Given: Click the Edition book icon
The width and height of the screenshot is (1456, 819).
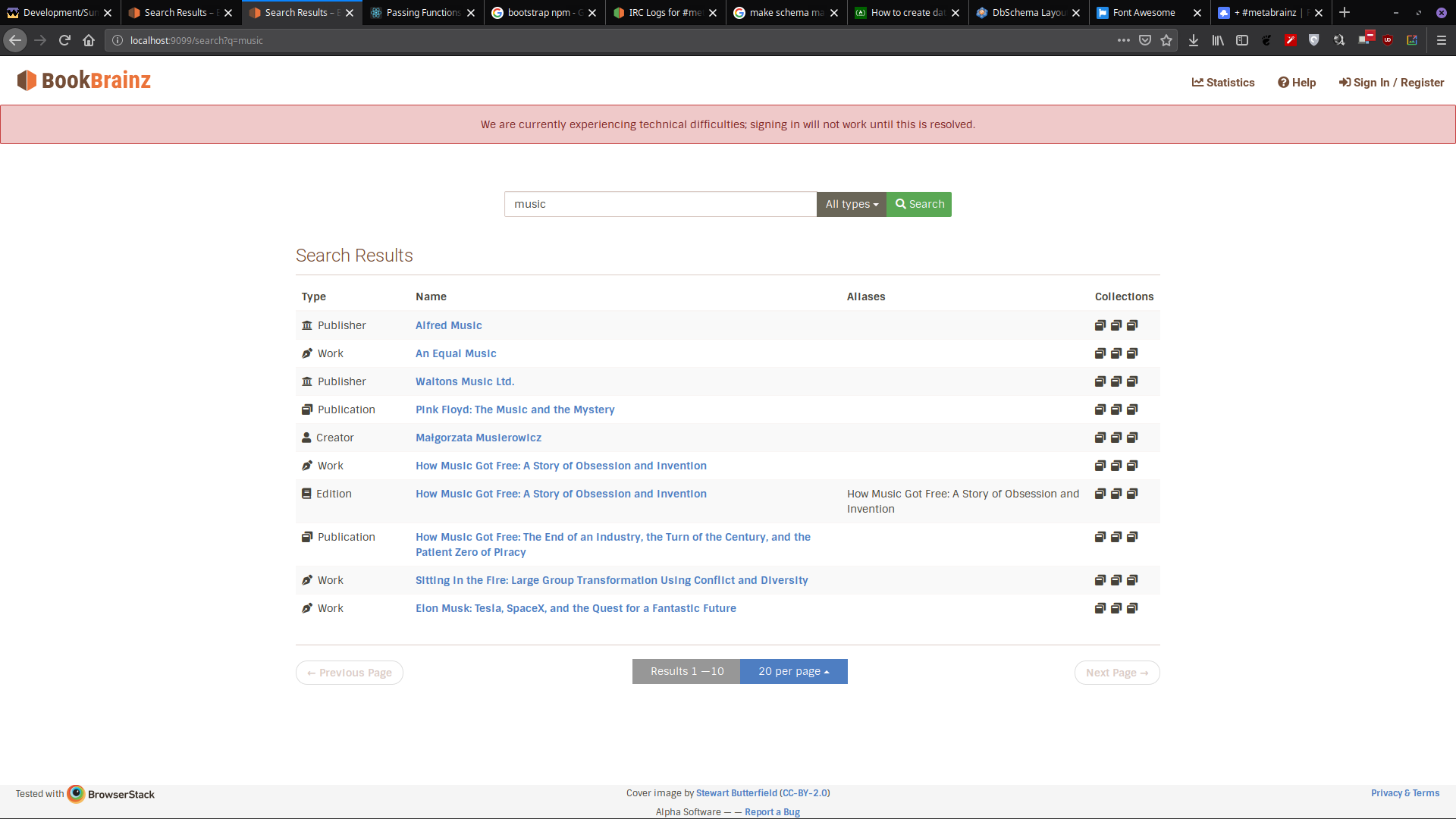Looking at the screenshot, I should (306, 494).
